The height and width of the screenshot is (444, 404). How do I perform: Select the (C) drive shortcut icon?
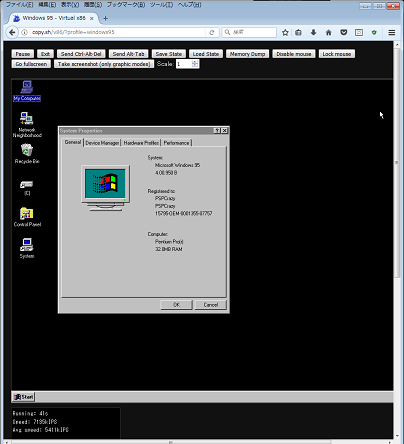click(x=27, y=188)
